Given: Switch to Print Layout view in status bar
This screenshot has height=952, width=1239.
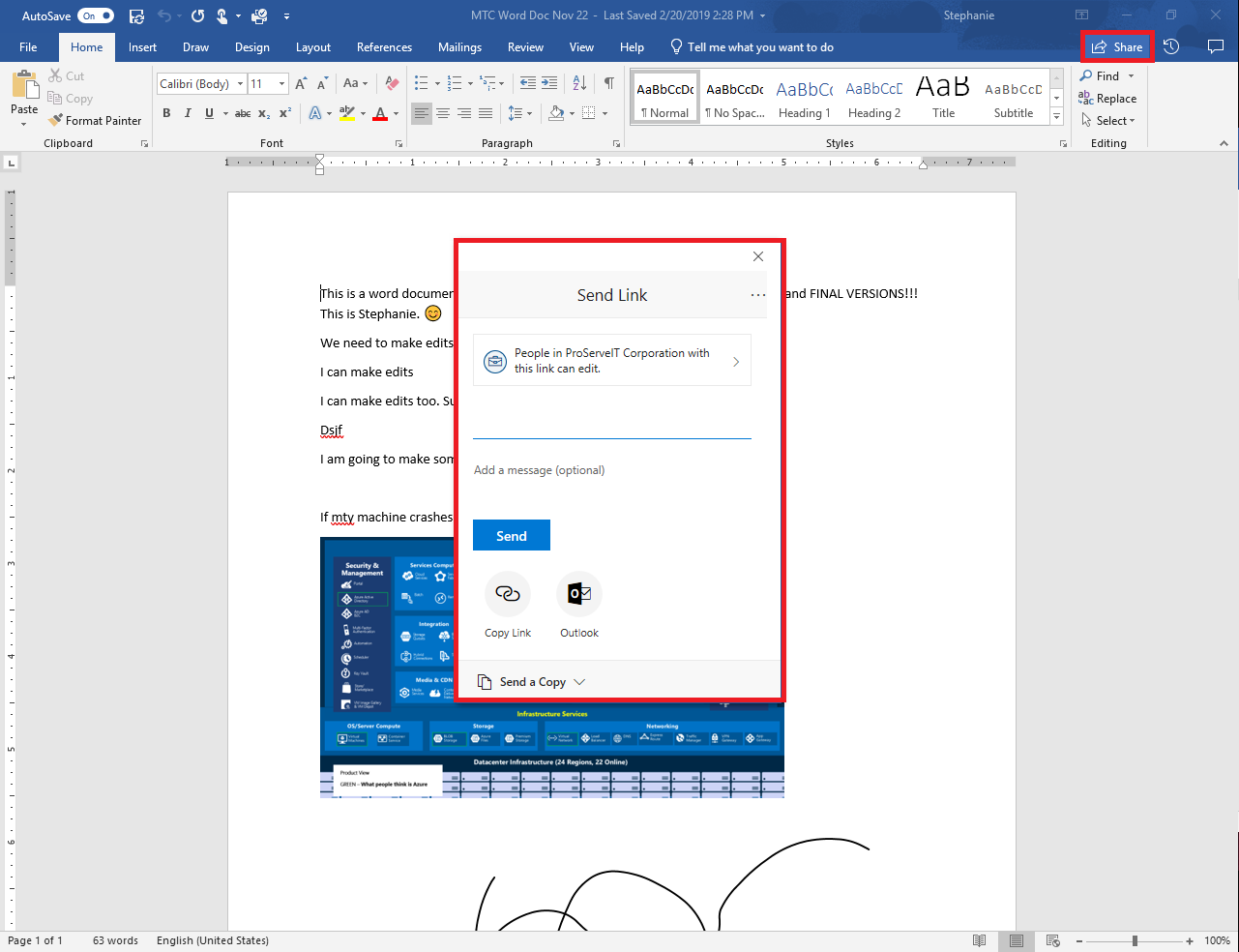Looking at the screenshot, I should click(1016, 939).
